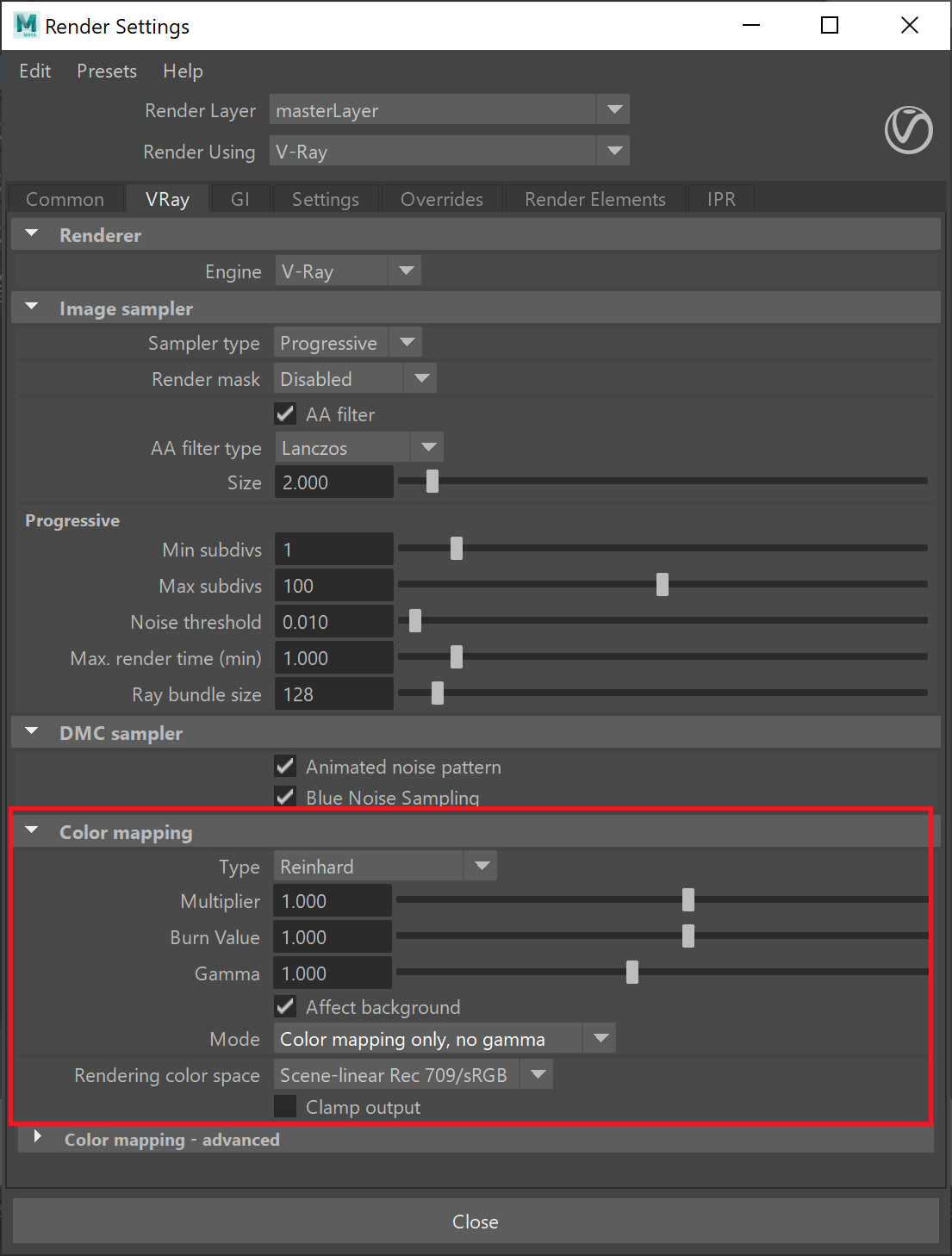Collapse the DMC sampler section

click(33, 731)
